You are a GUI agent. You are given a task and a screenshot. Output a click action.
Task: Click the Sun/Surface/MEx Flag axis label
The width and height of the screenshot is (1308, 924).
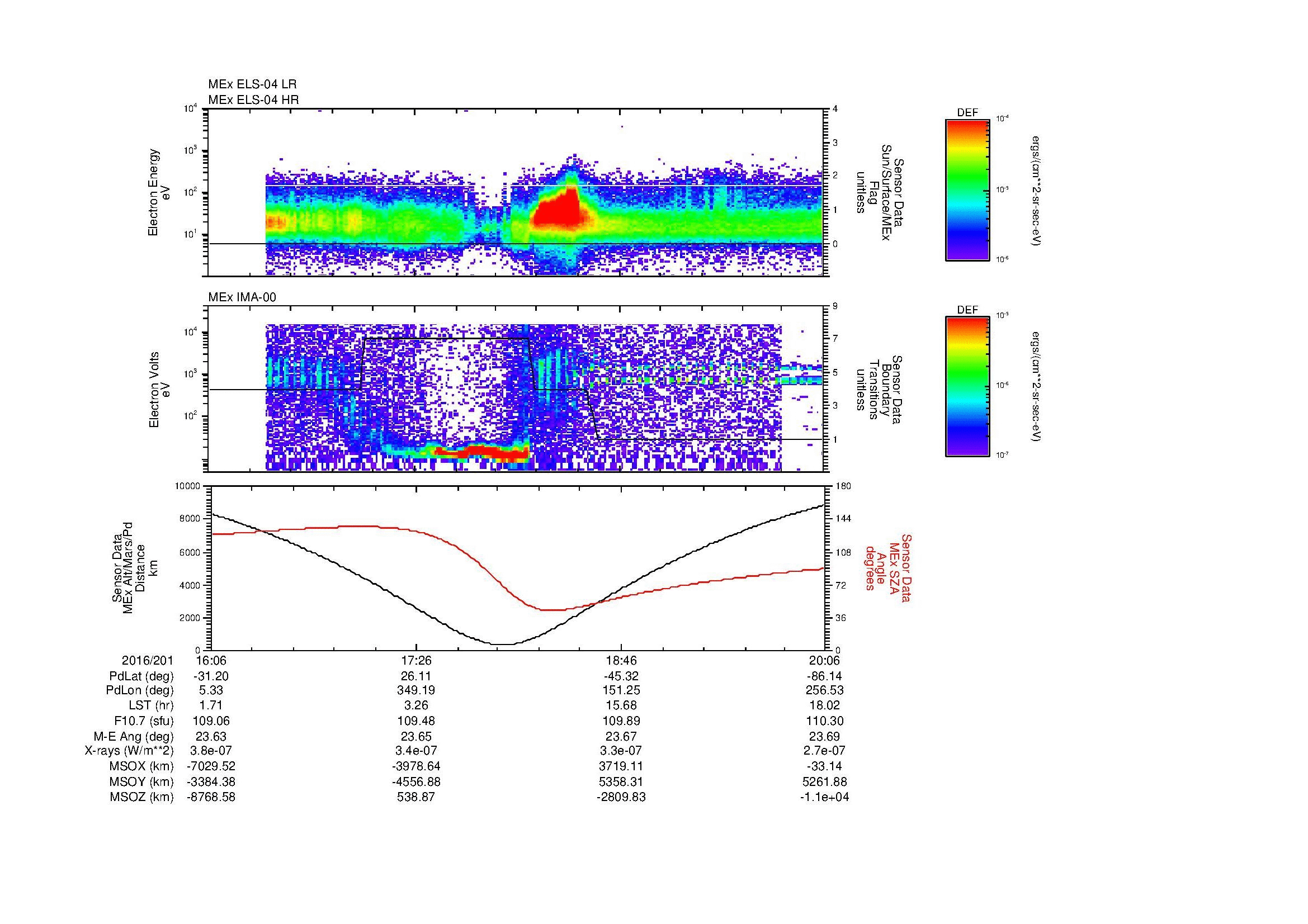point(880,192)
